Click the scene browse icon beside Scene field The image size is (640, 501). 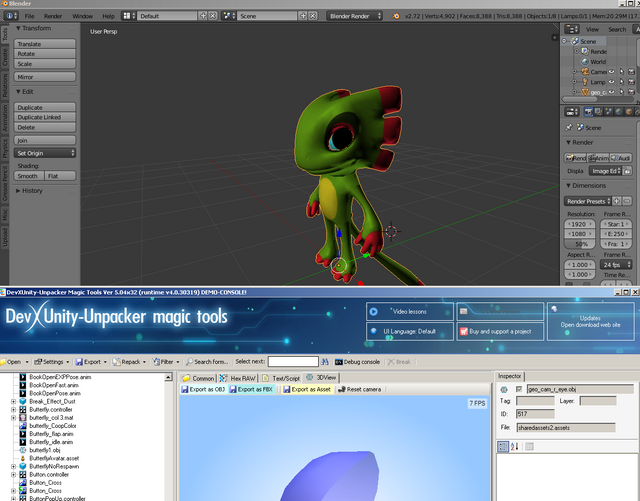point(229,16)
